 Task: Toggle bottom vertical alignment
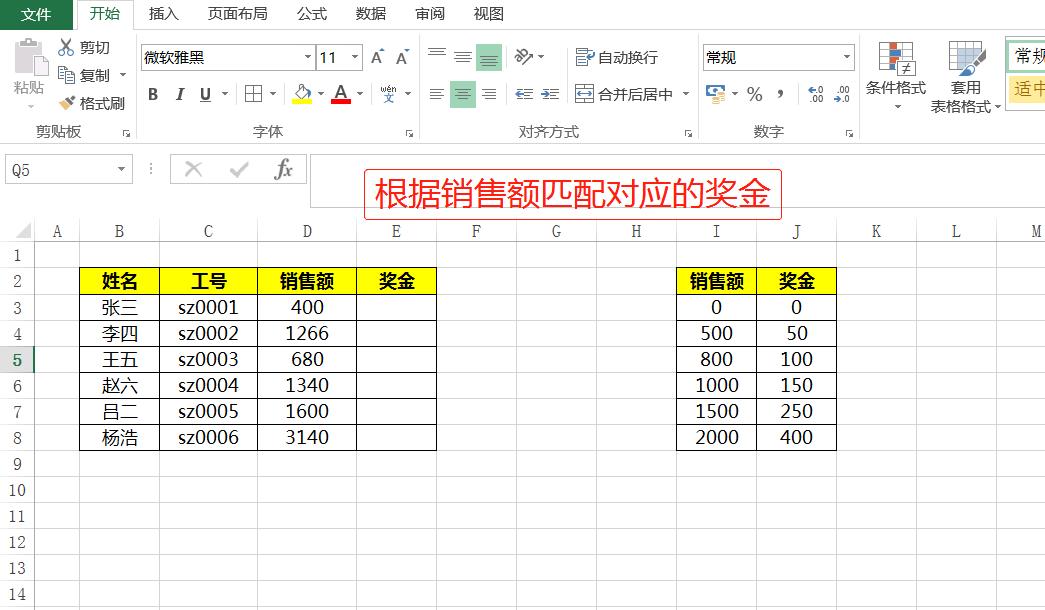click(489, 57)
